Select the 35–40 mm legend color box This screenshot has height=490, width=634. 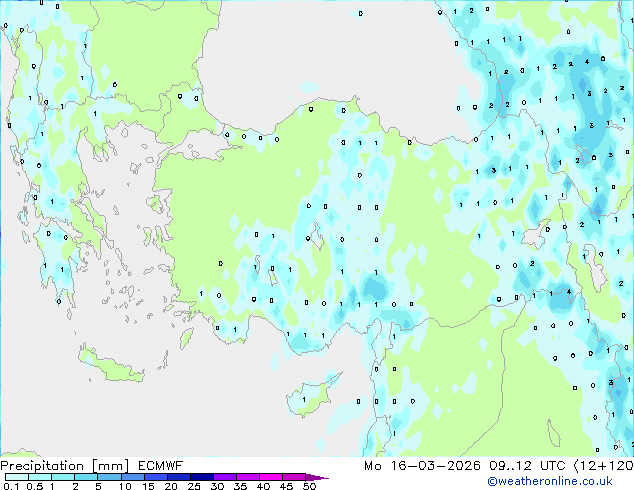[248, 477]
